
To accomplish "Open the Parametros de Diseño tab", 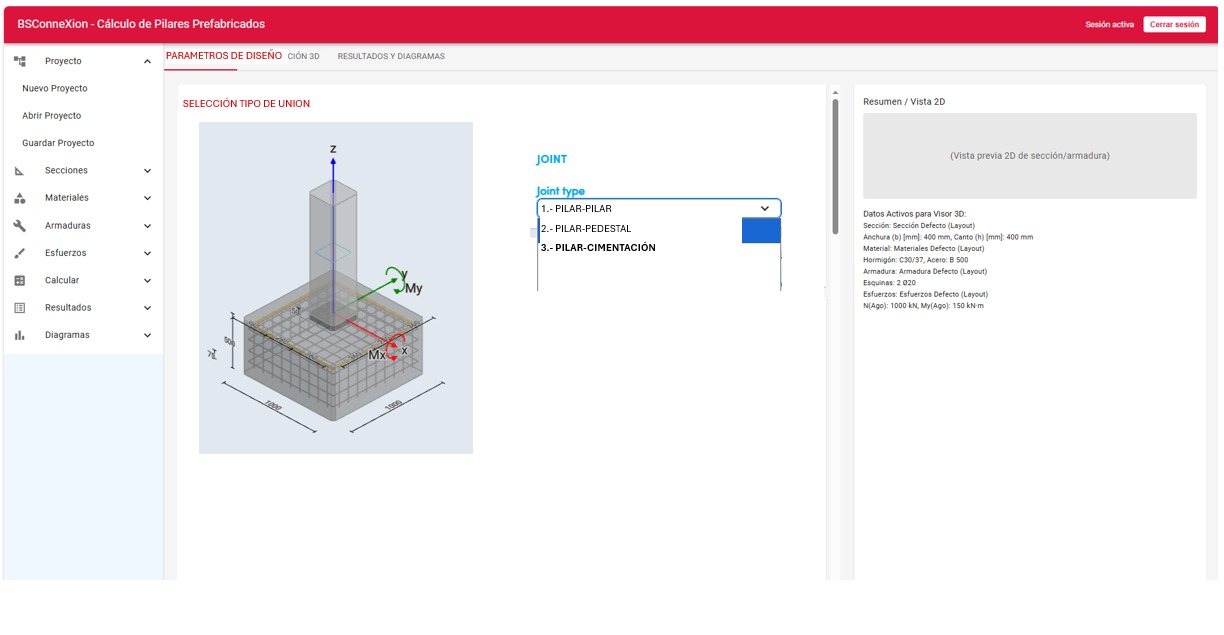I will point(224,56).
